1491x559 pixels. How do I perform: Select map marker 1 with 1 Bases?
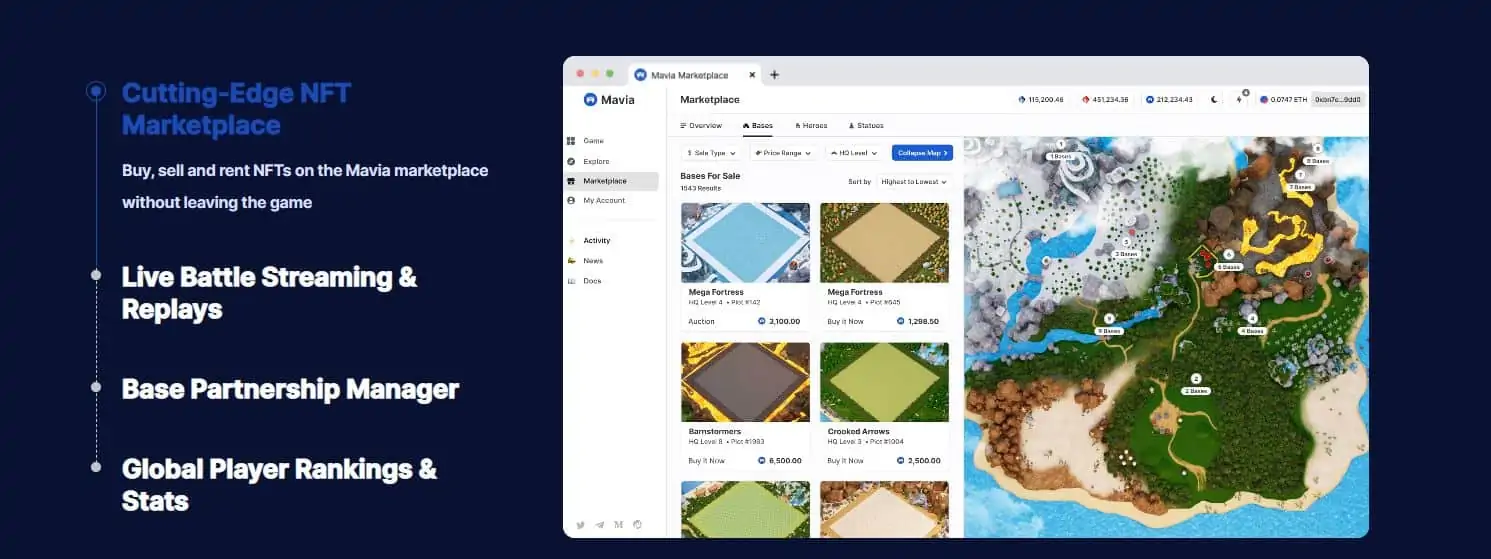[x=1059, y=153]
